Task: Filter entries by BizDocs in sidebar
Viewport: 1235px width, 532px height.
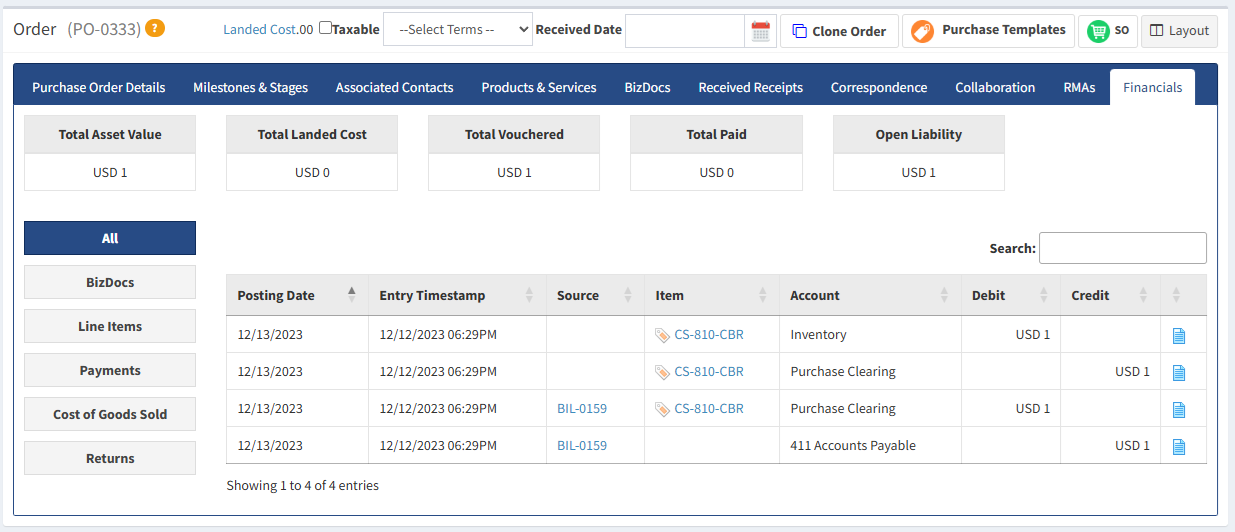Action: coord(110,282)
